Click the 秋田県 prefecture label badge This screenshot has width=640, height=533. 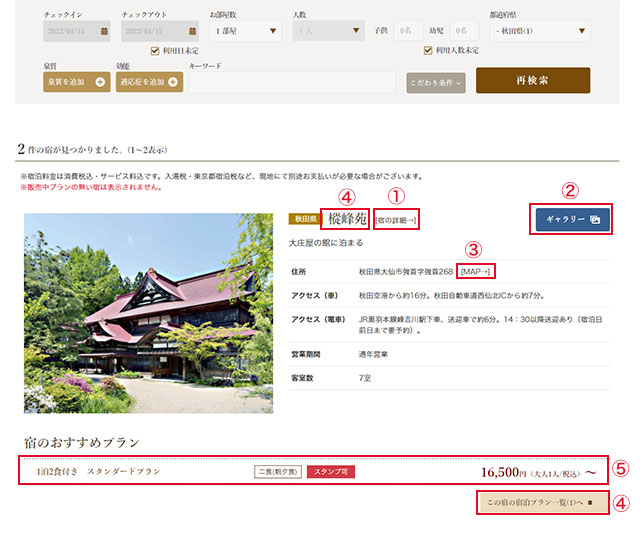pos(302,218)
